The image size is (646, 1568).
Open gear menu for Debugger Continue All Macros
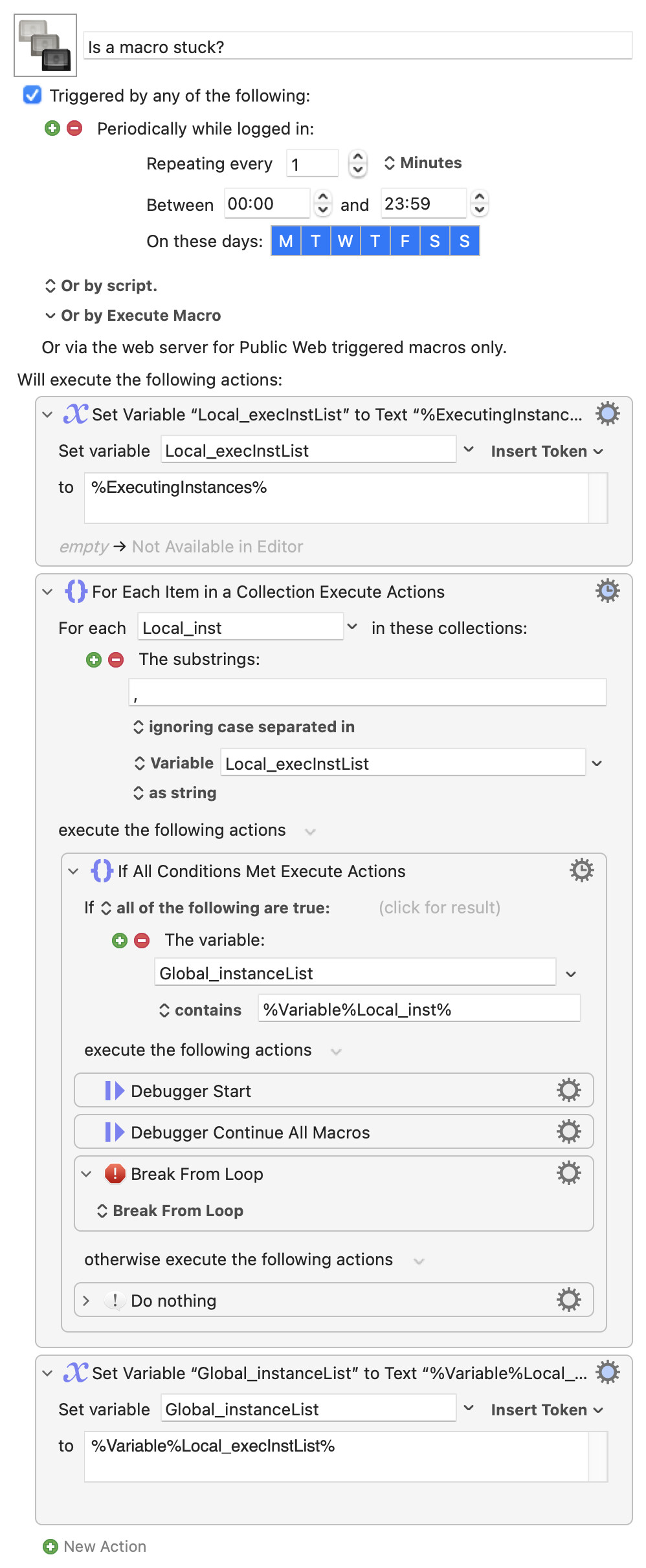[x=569, y=1131]
